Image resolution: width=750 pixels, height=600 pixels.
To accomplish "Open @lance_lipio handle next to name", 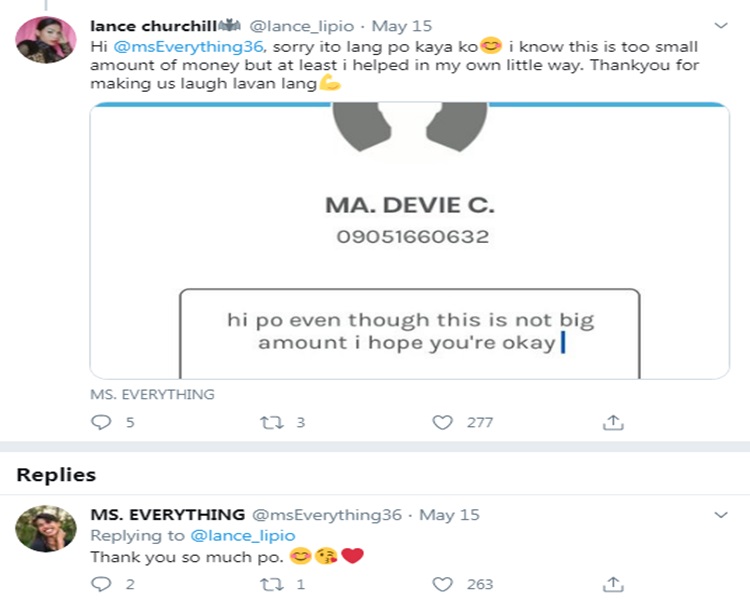I will (302, 26).
